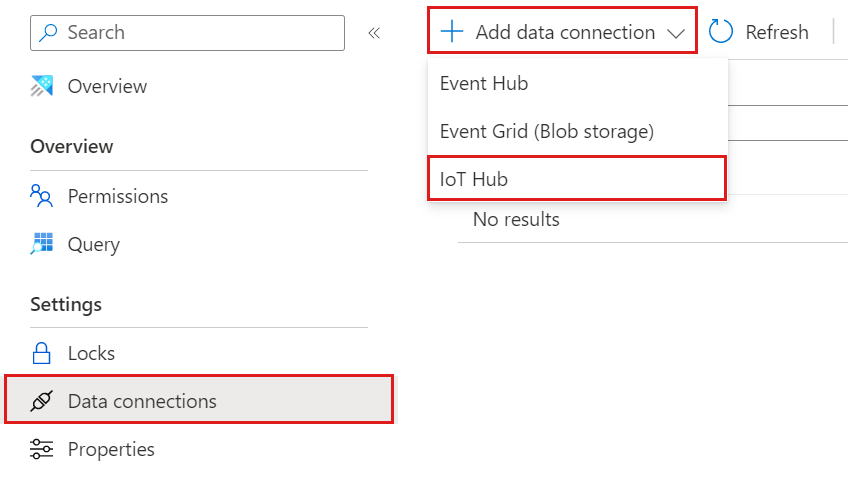Select Event Grid (Blob storage) option
The height and width of the screenshot is (480, 848).
tap(546, 131)
